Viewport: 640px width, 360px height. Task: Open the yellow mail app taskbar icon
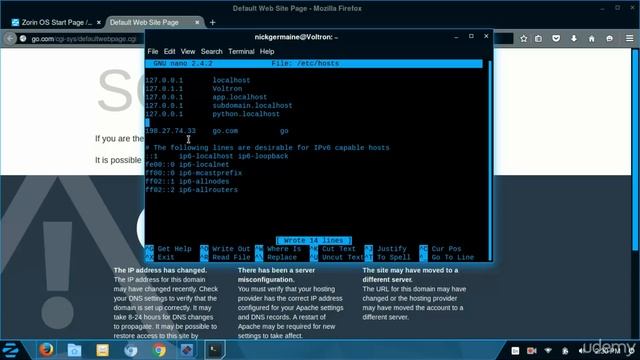pos(102,350)
